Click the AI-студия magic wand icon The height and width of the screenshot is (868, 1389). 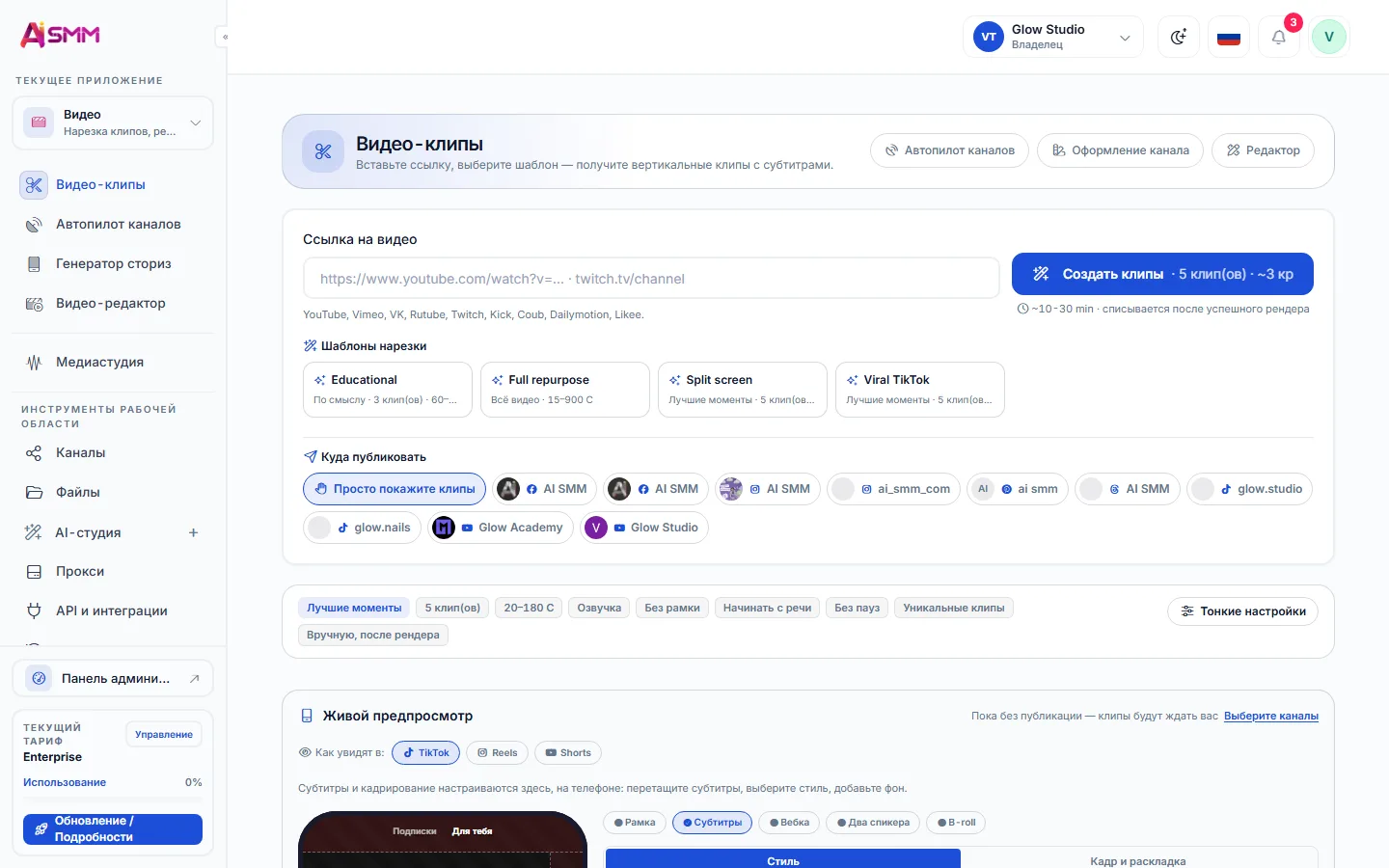pyautogui.click(x=34, y=532)
